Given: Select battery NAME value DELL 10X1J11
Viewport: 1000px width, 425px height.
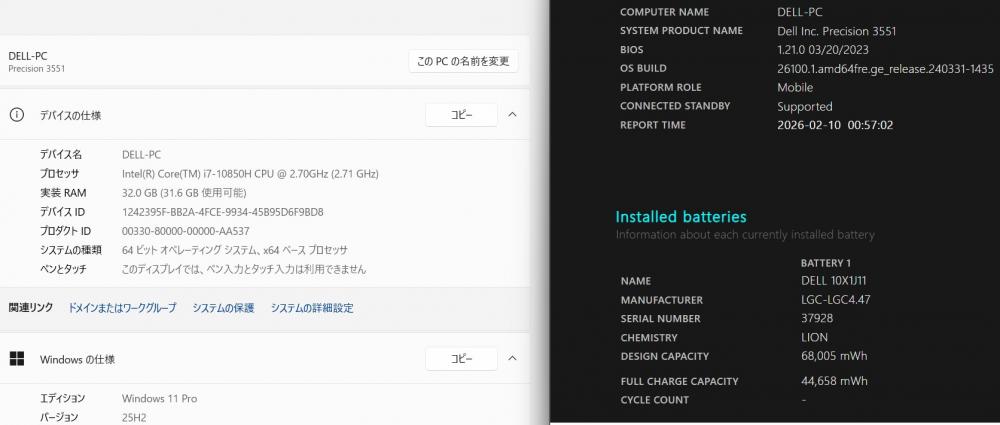Looking at the screenshot, I should (x=834, y=281).
